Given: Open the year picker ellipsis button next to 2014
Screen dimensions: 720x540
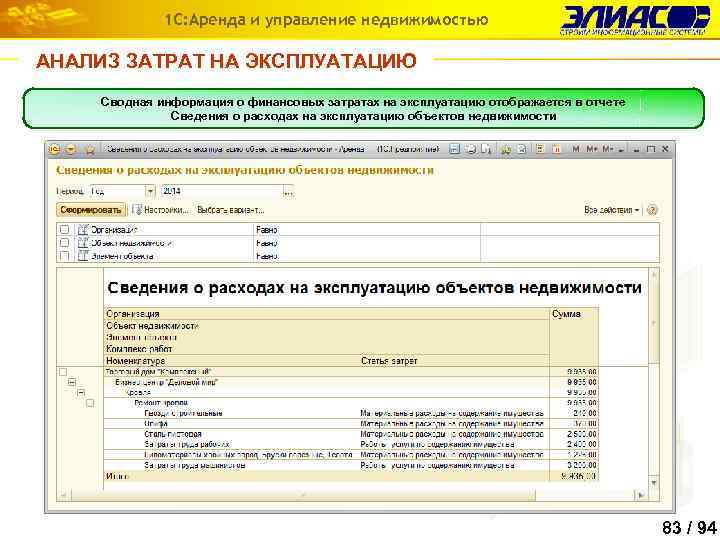Looking at the screenshot, I should pos(288,191).
